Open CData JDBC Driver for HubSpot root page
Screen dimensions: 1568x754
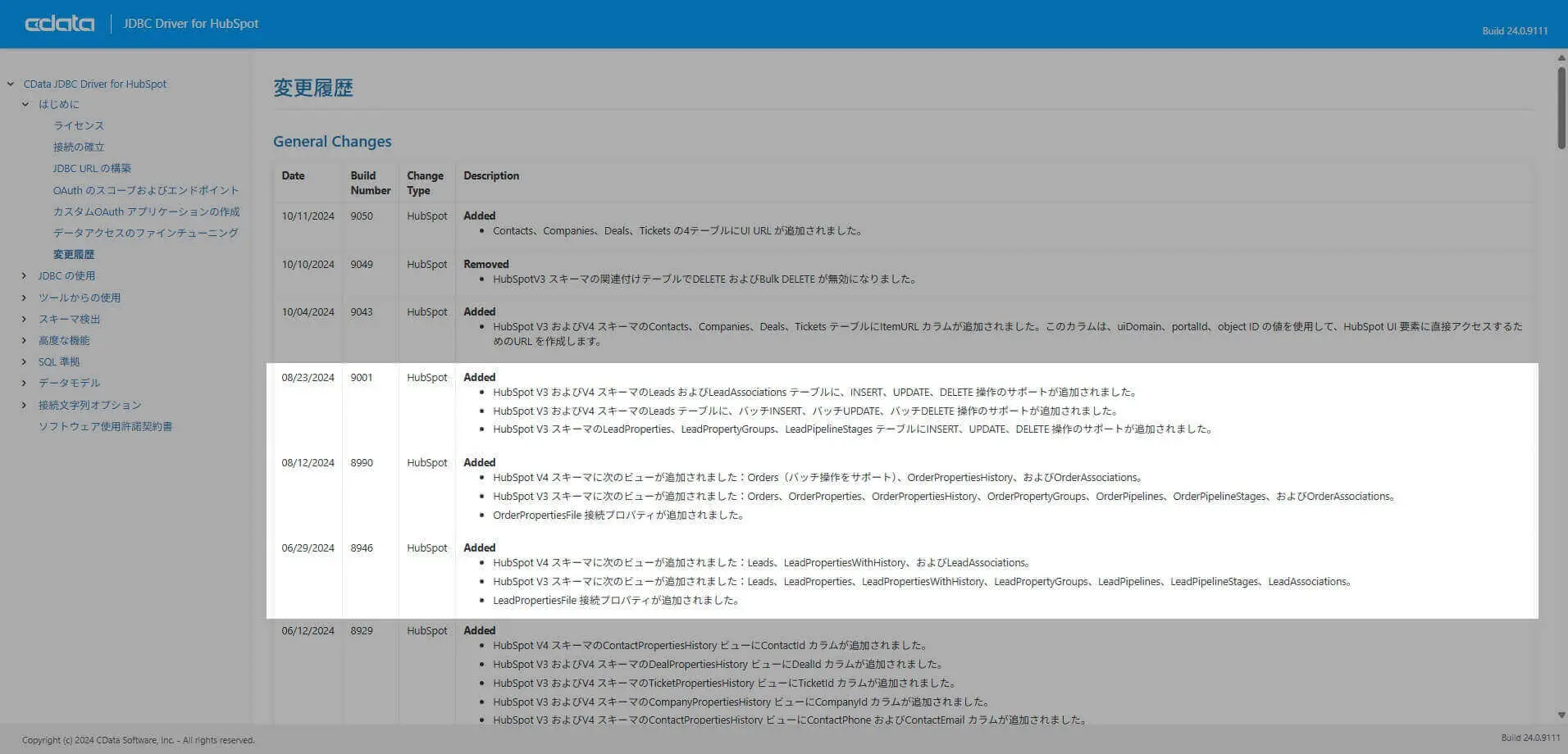click(94, 84)
